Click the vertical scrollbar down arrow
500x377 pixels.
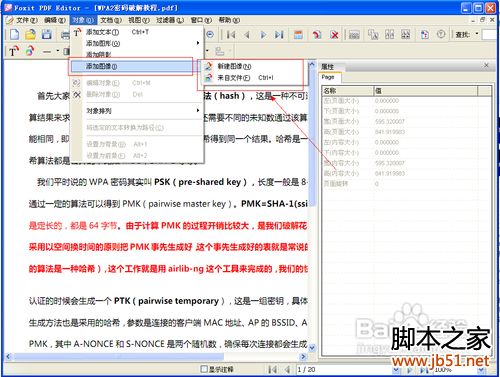(312, 348)
